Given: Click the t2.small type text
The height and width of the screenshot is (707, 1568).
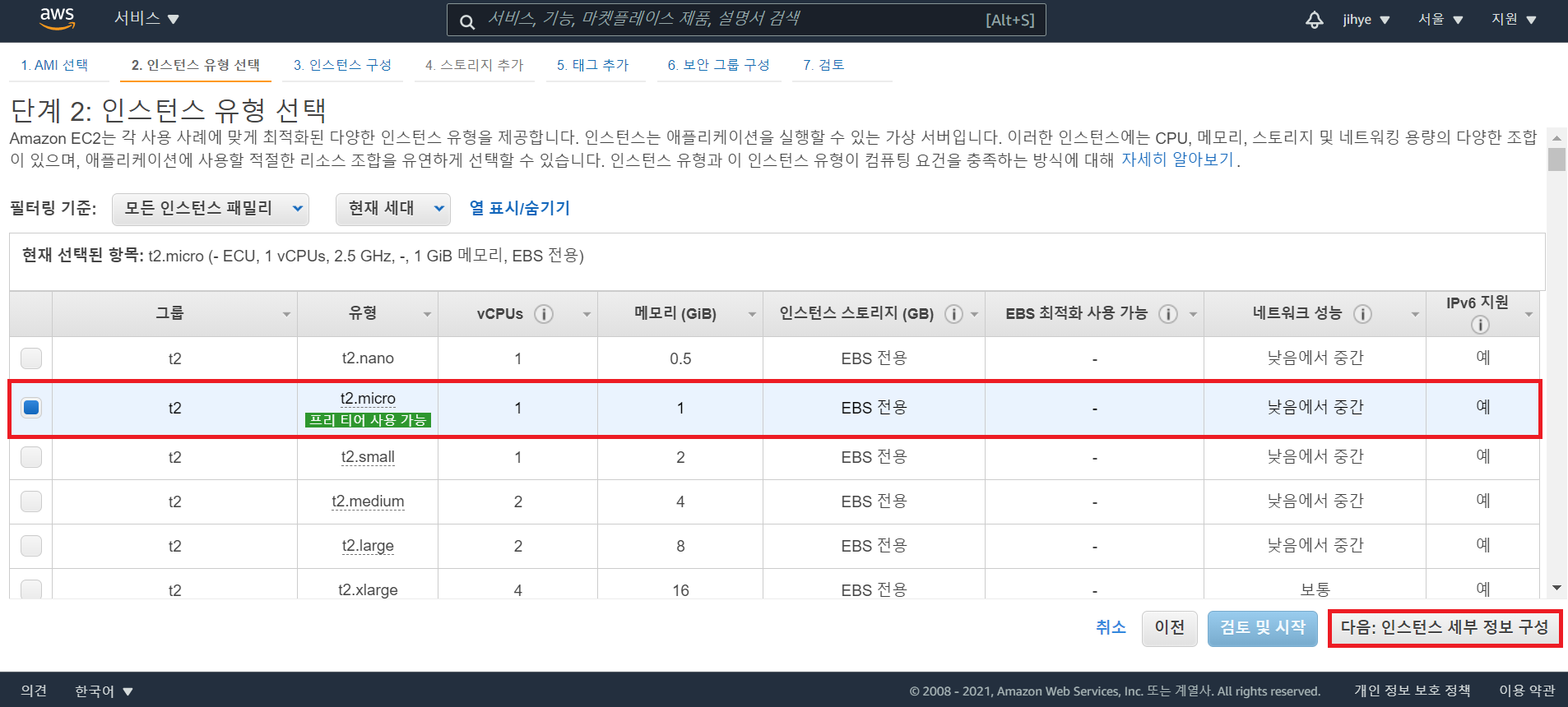Looking at the screenshot, I should tap(368, 457).
